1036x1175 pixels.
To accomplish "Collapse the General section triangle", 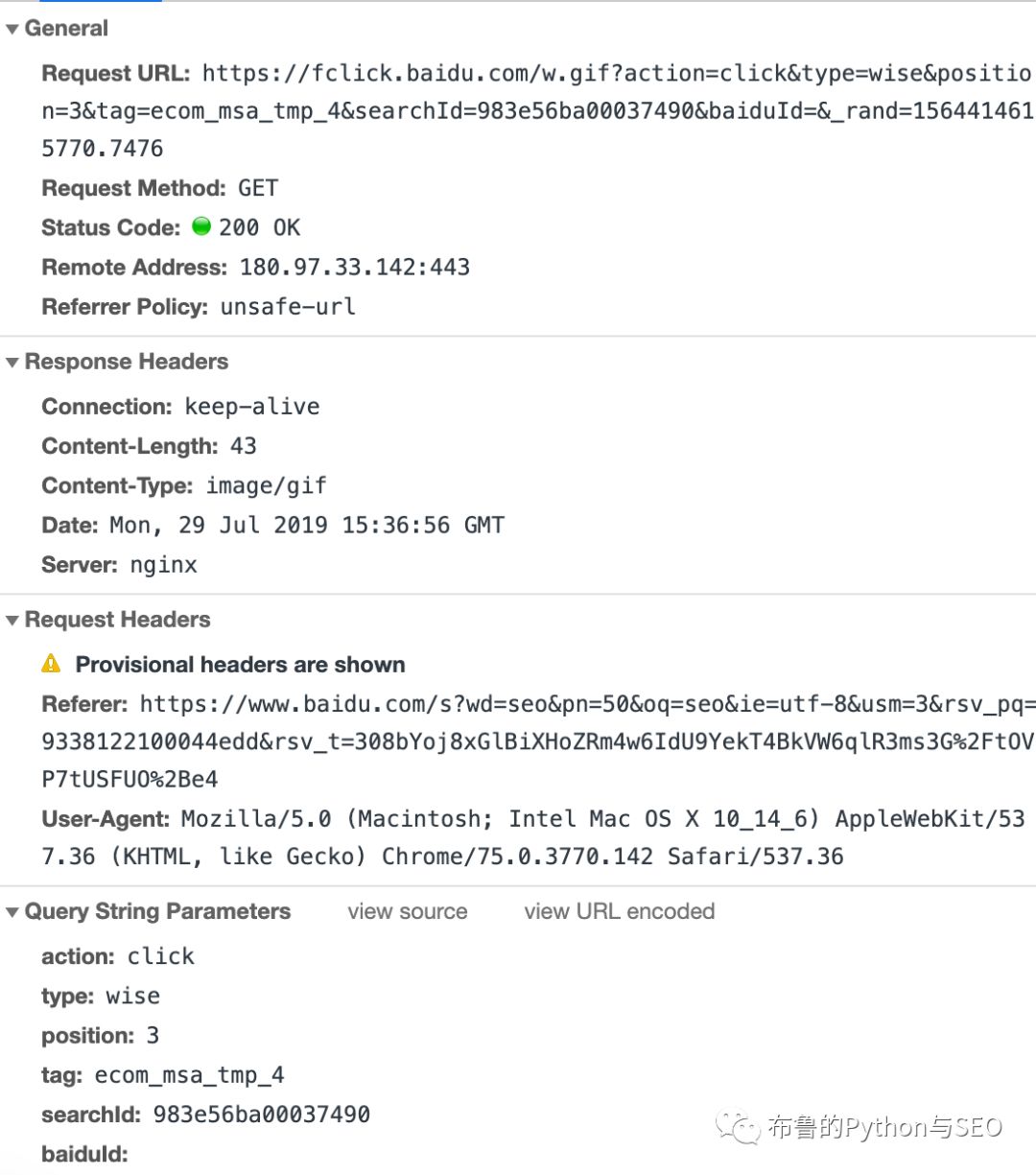I will coord(12,29).
